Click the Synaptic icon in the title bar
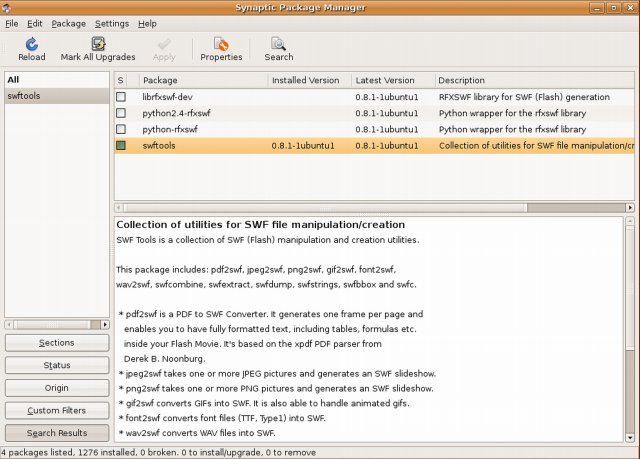Screen dimensions: 640x459 point(7,7)
